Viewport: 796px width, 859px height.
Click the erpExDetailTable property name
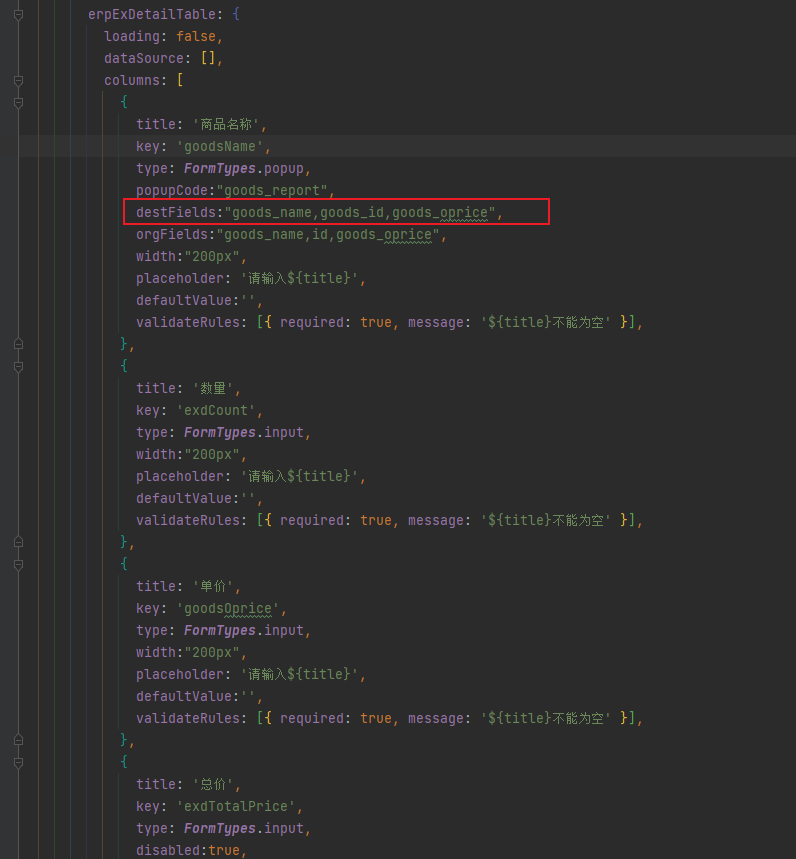152,14
